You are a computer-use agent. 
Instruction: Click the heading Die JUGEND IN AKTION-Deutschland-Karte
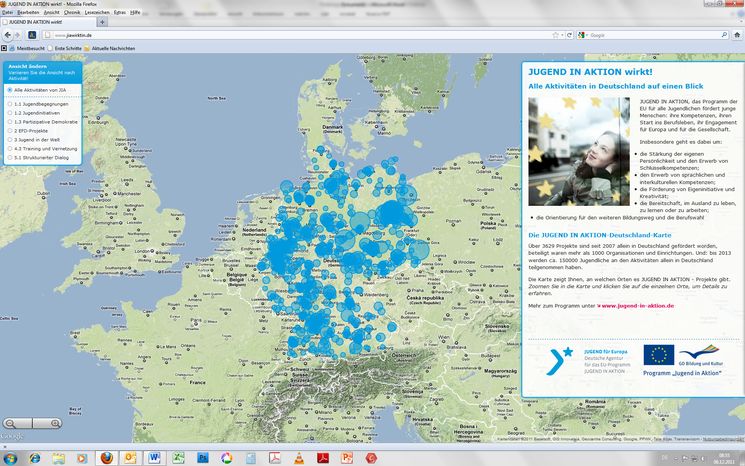pos(600,235)
